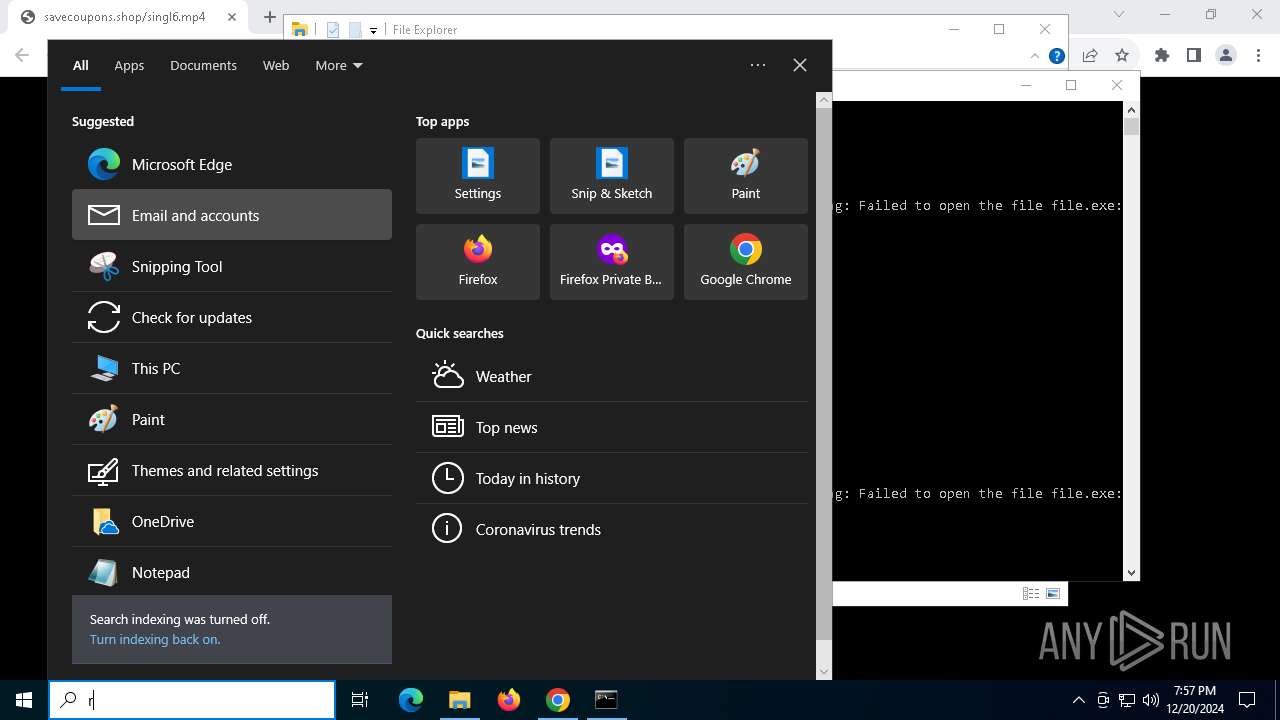Open Chrome tab search dropdown

1119,15
